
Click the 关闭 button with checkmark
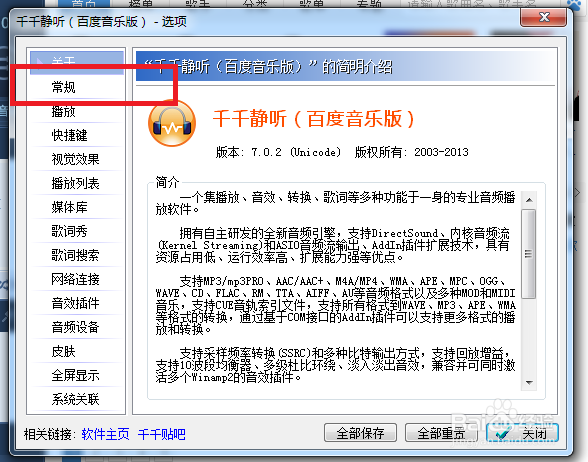pos(522,433)
